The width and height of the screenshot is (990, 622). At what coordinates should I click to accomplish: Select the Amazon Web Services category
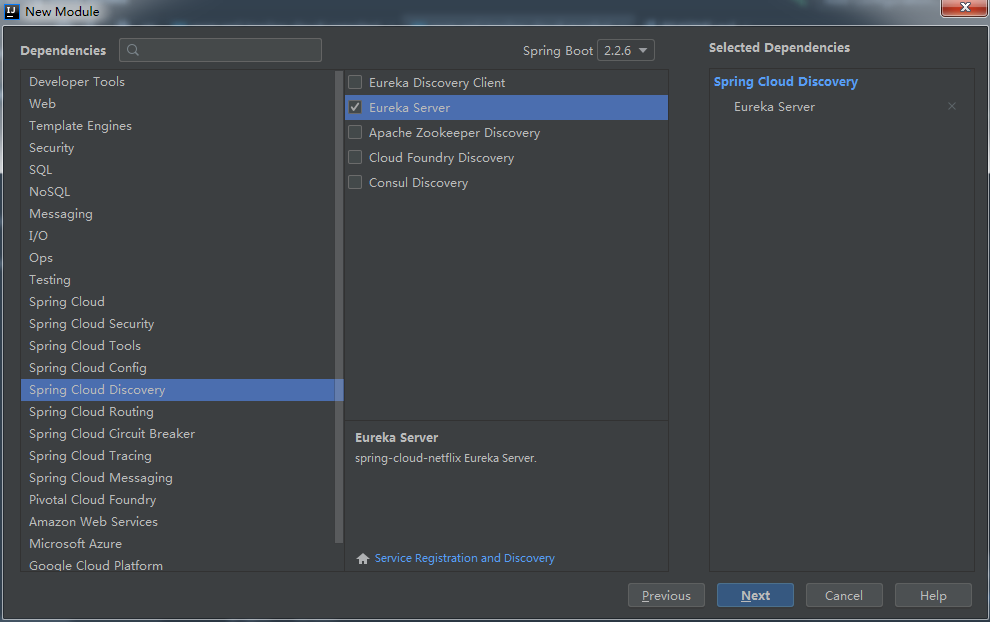click(x=93, y=521)
